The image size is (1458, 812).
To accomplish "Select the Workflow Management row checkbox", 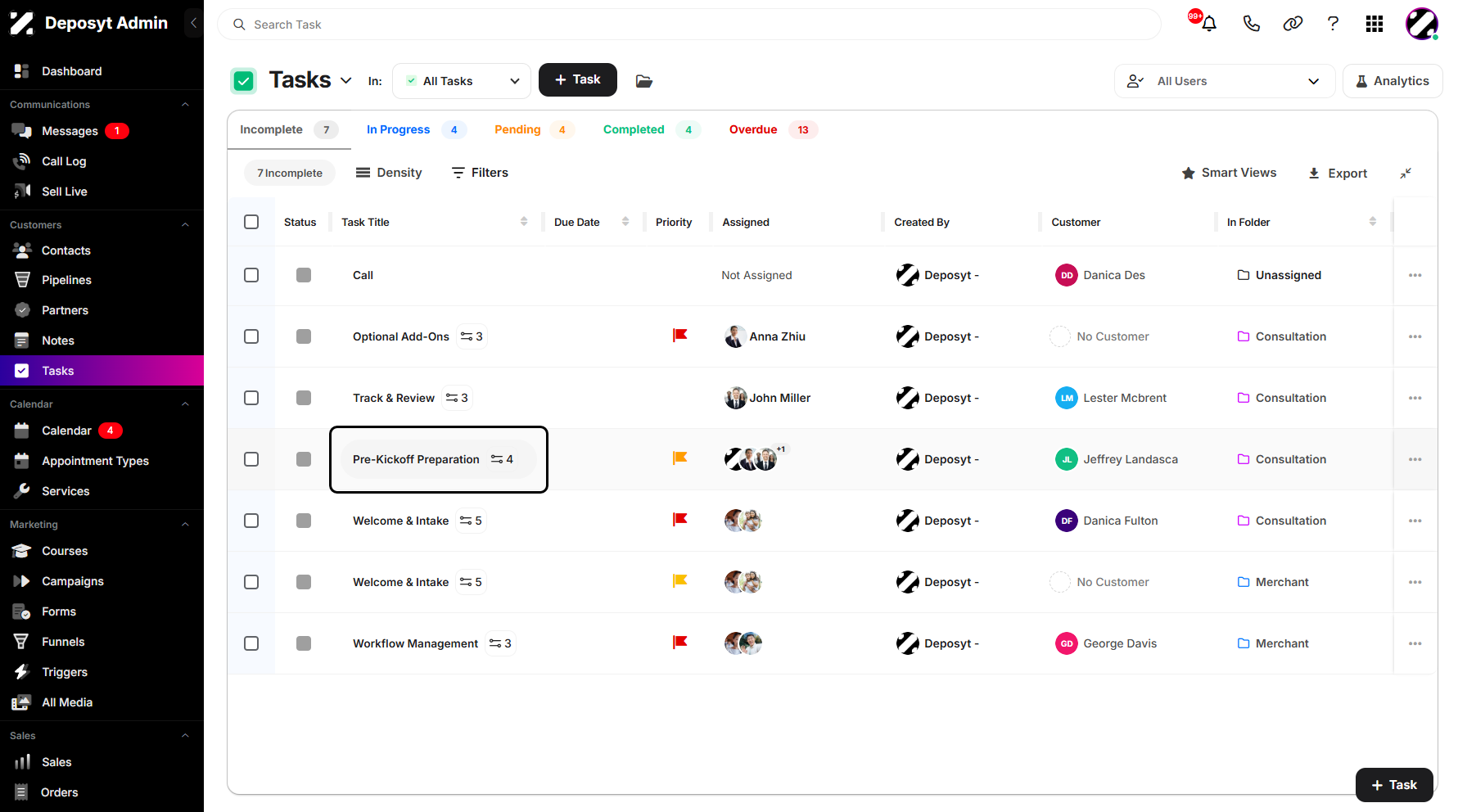I will 251,643.
